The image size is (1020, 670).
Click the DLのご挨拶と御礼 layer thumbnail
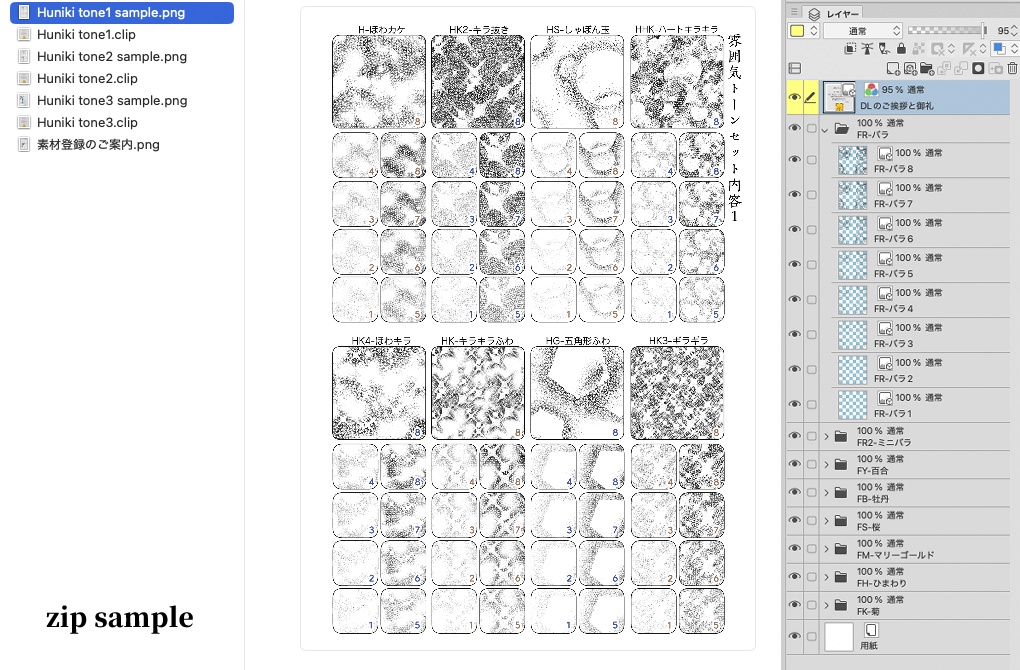839,98
